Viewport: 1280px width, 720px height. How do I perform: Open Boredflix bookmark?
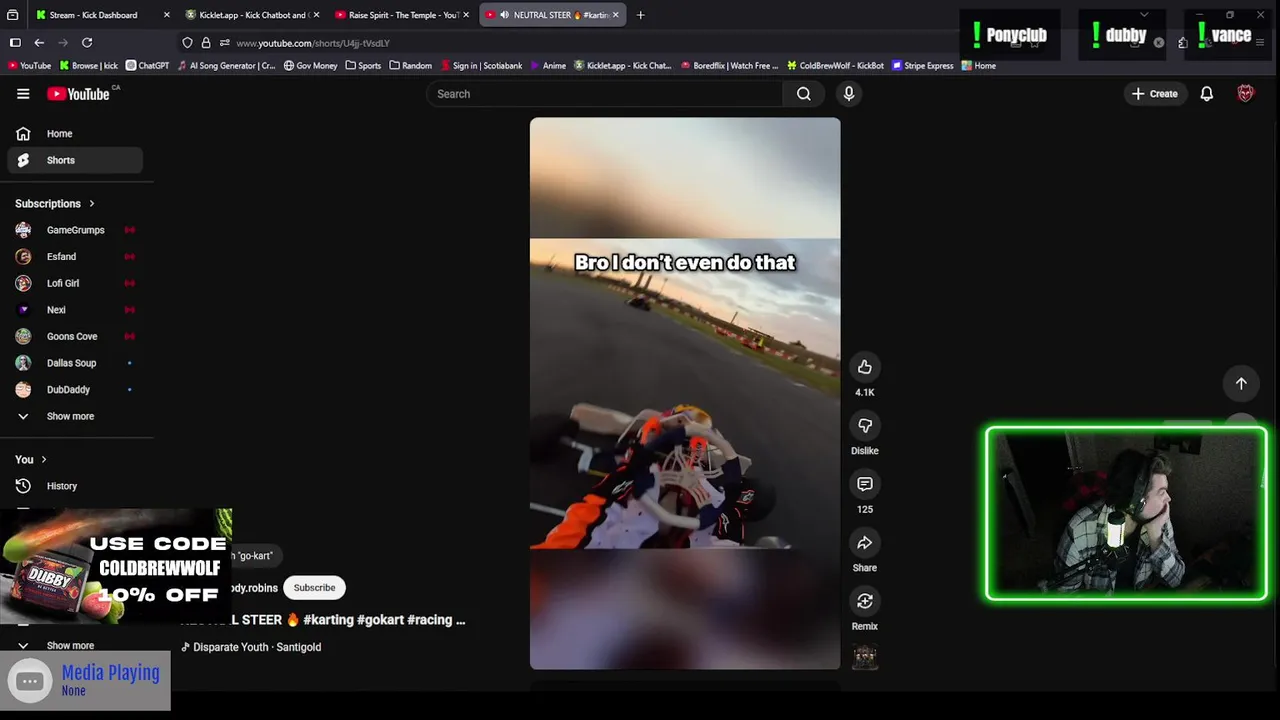(x=729, y=66)
